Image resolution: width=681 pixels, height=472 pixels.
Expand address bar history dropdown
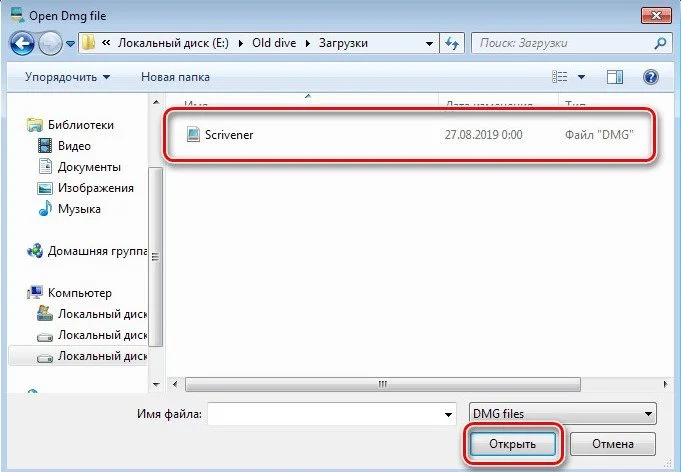pos(429,43)
